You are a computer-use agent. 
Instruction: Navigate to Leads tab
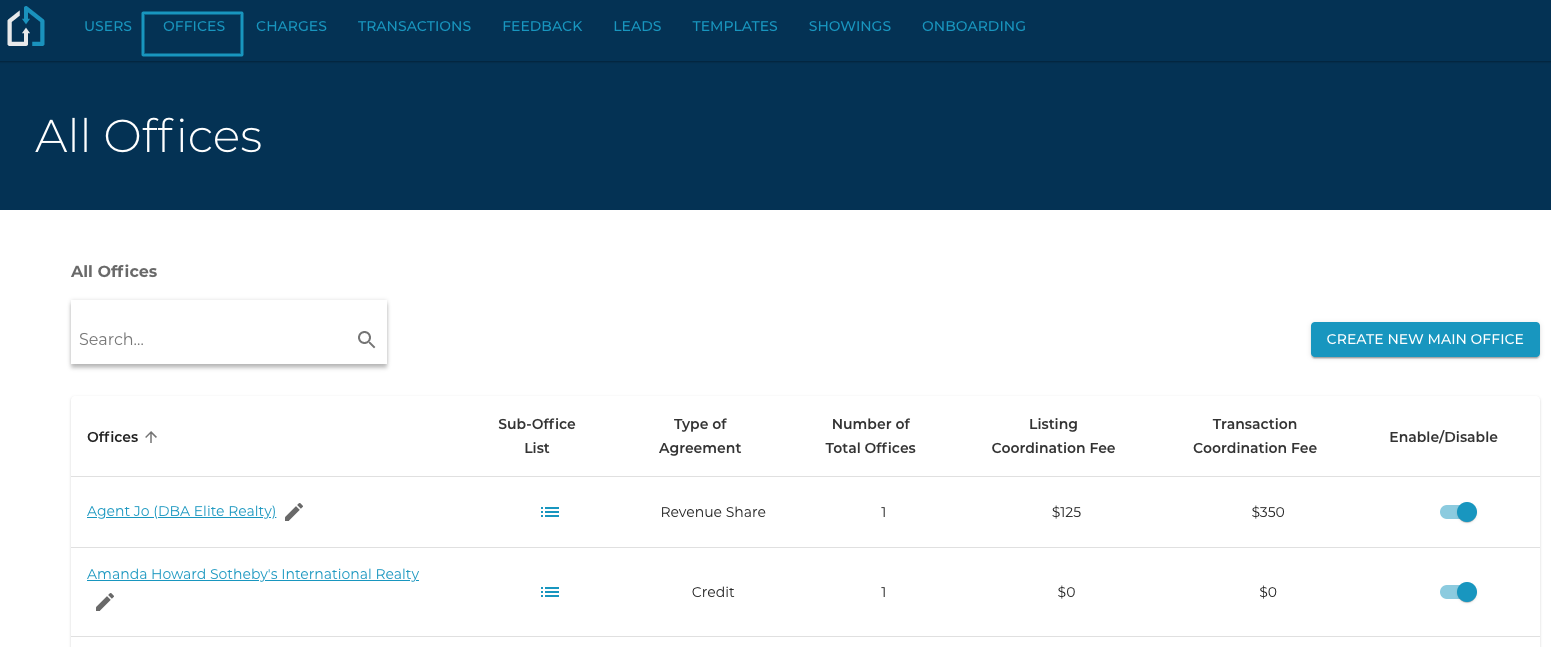coord(637,26)
